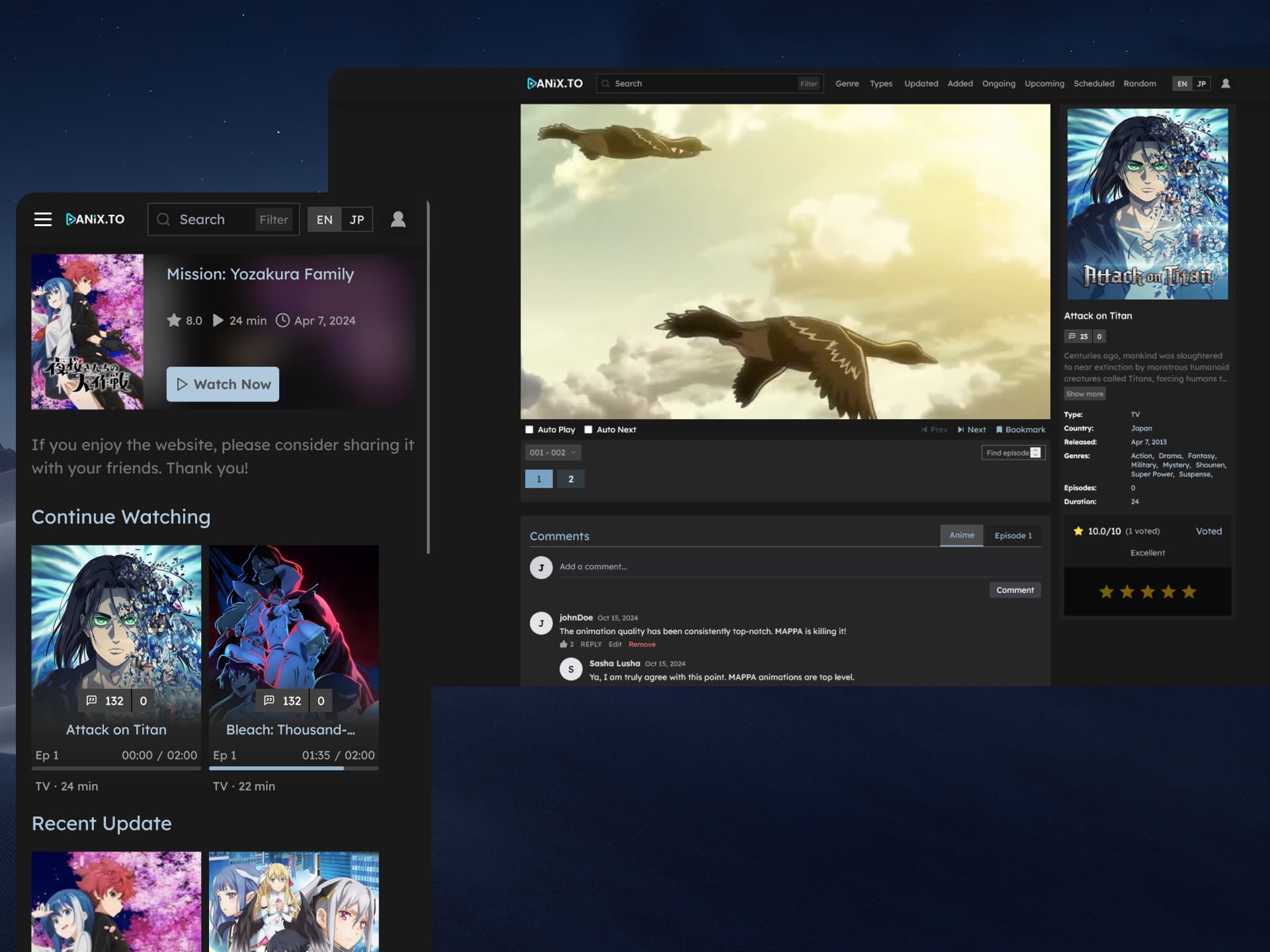
Task: Switch to the Anime comments tab
Action: (962, 535)
